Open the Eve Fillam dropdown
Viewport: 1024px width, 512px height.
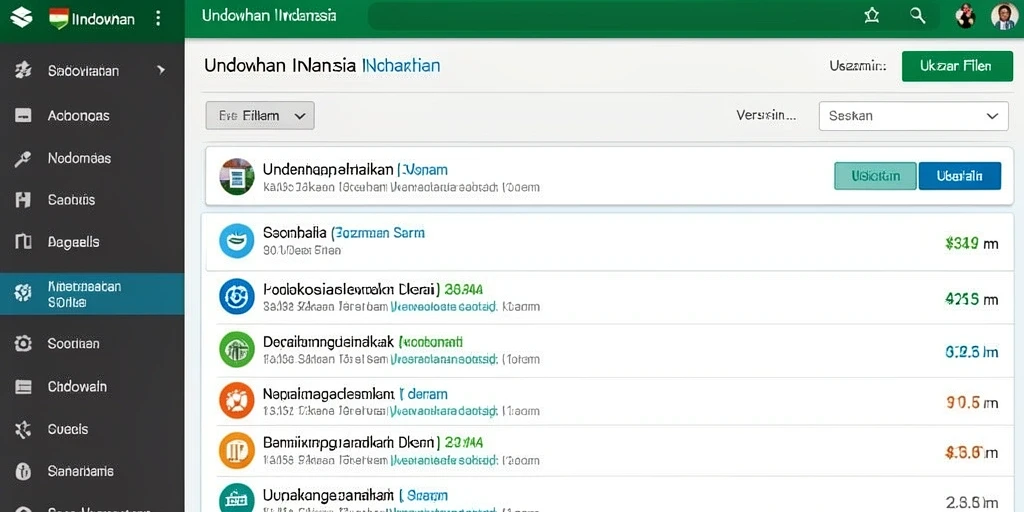(260, 116)
